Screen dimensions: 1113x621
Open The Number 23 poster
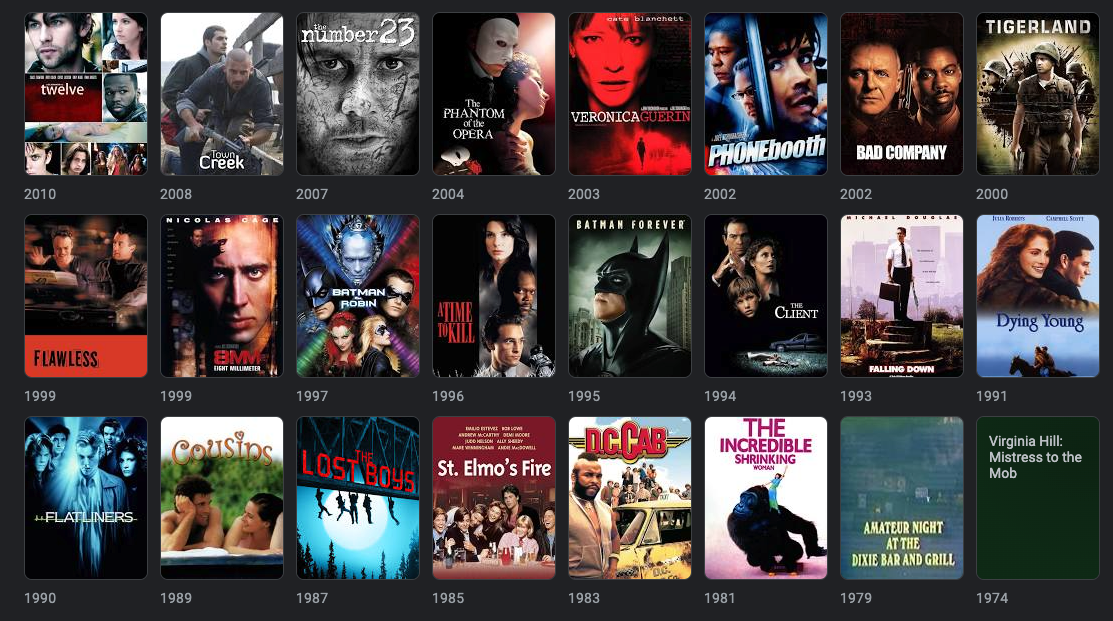[x=358, y=94]
